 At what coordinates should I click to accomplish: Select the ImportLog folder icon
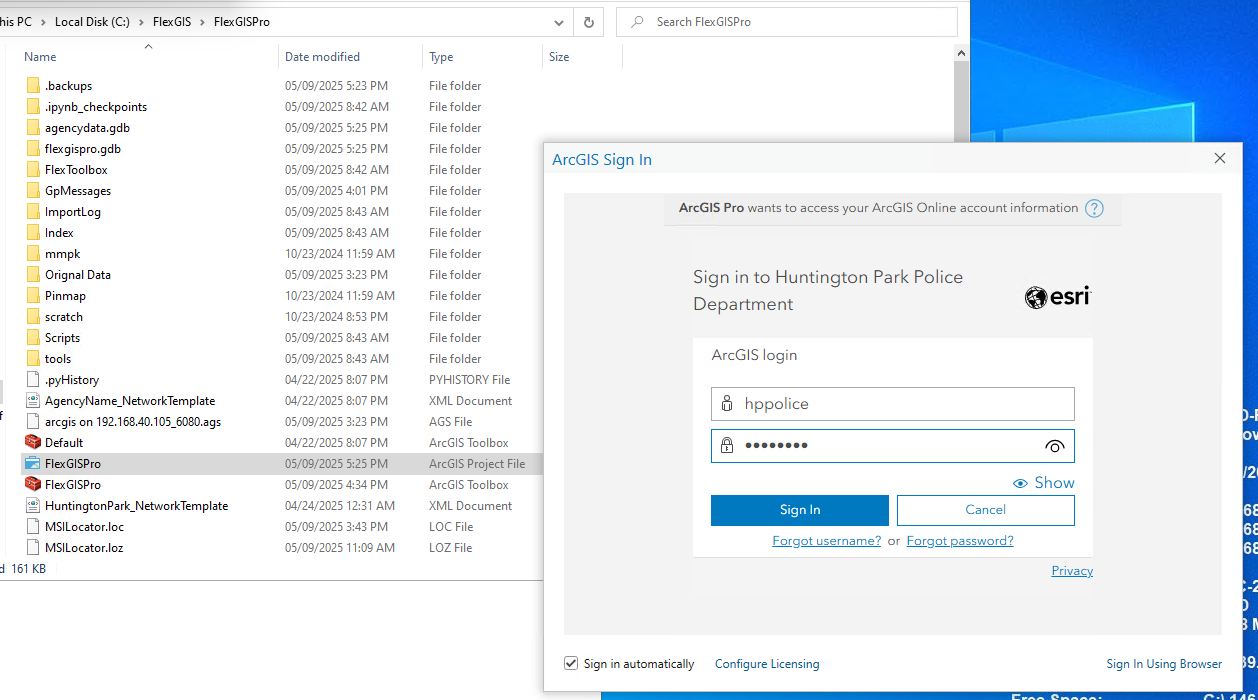pyautogui.click(x=33, y=212)
